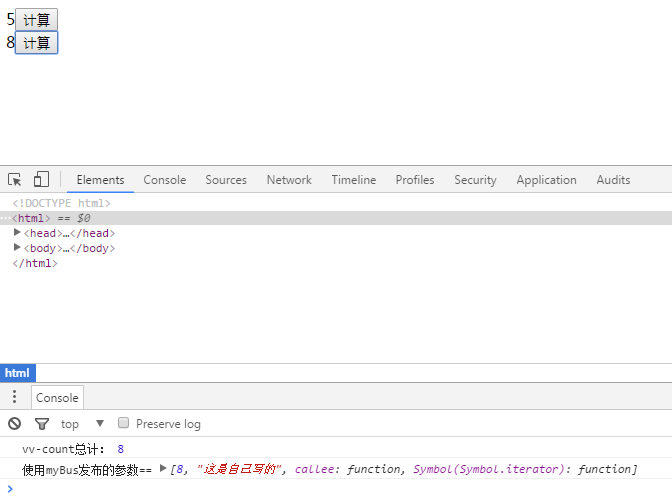Select the html breadcrumb item

point(18,373)
